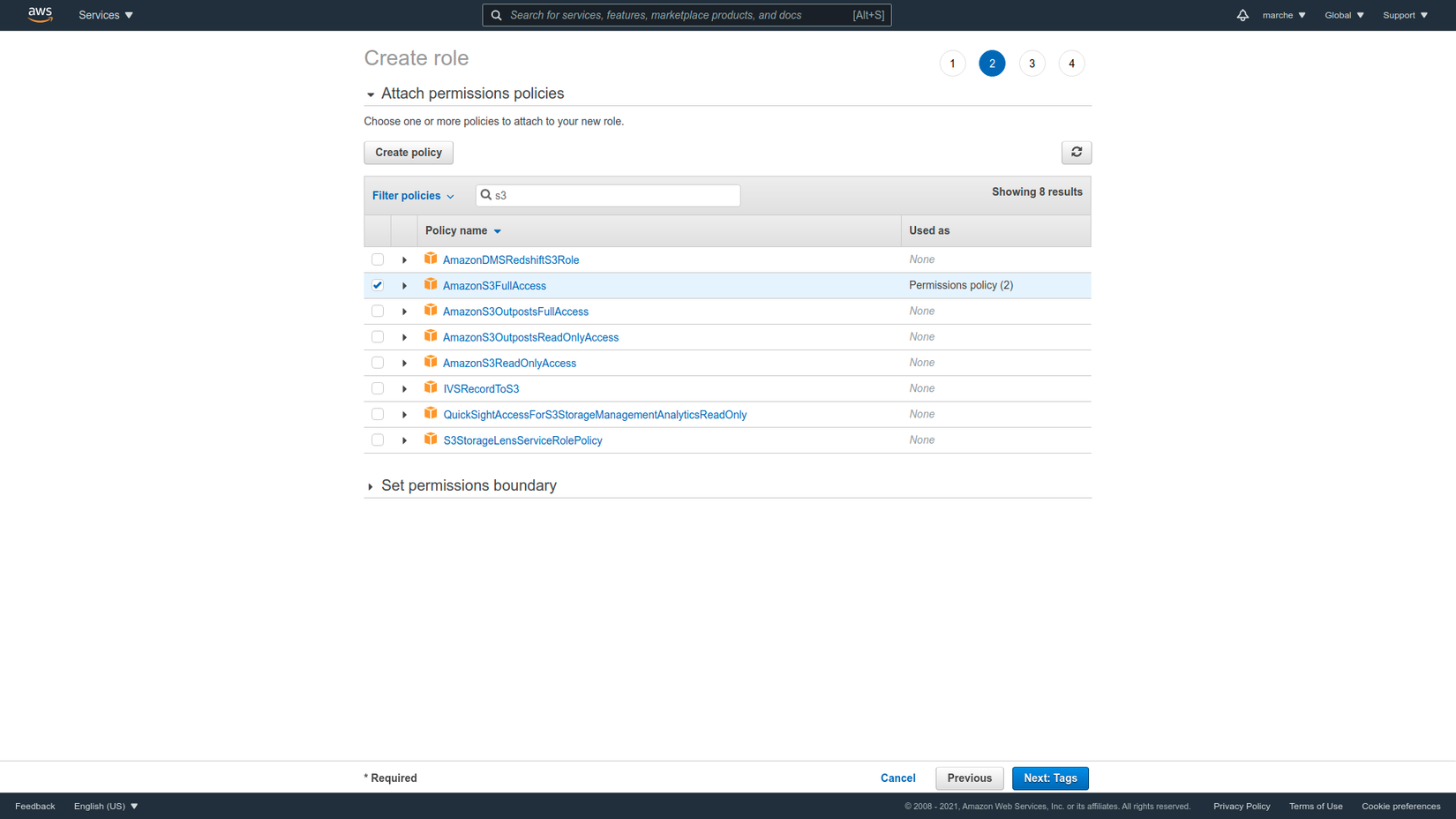Cancel the role creation
Screen dimensions: 1456x819
pyautogui.click(x=897, y=778)
